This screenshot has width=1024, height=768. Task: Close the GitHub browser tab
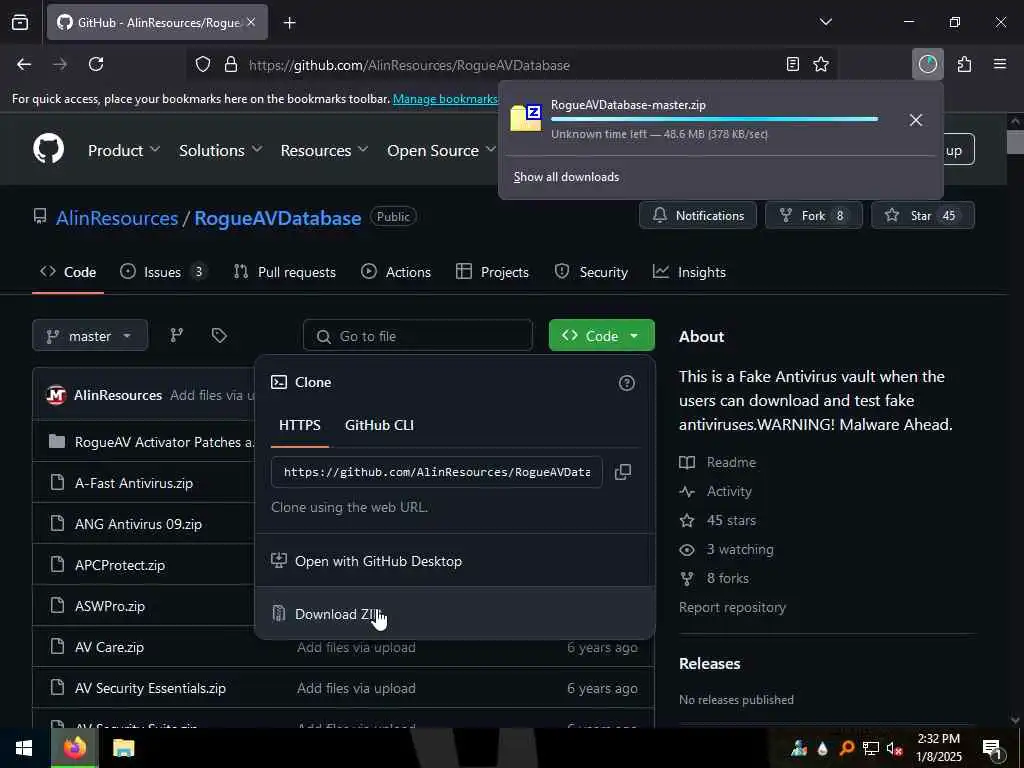[x=251, y=22]
